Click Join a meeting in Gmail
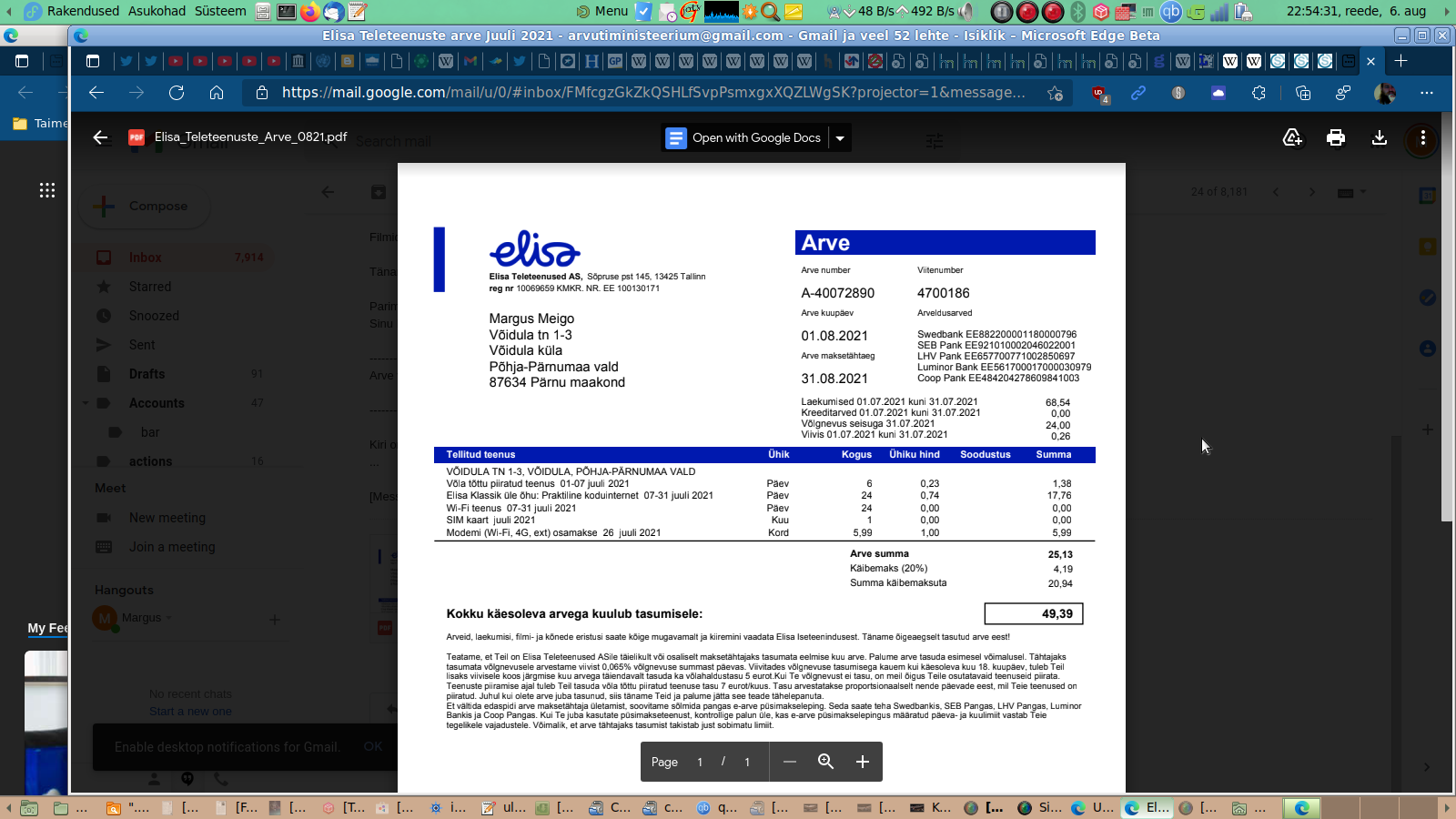Image resolution: width=1456 pixels, height=819 pixels. point(172,547)
